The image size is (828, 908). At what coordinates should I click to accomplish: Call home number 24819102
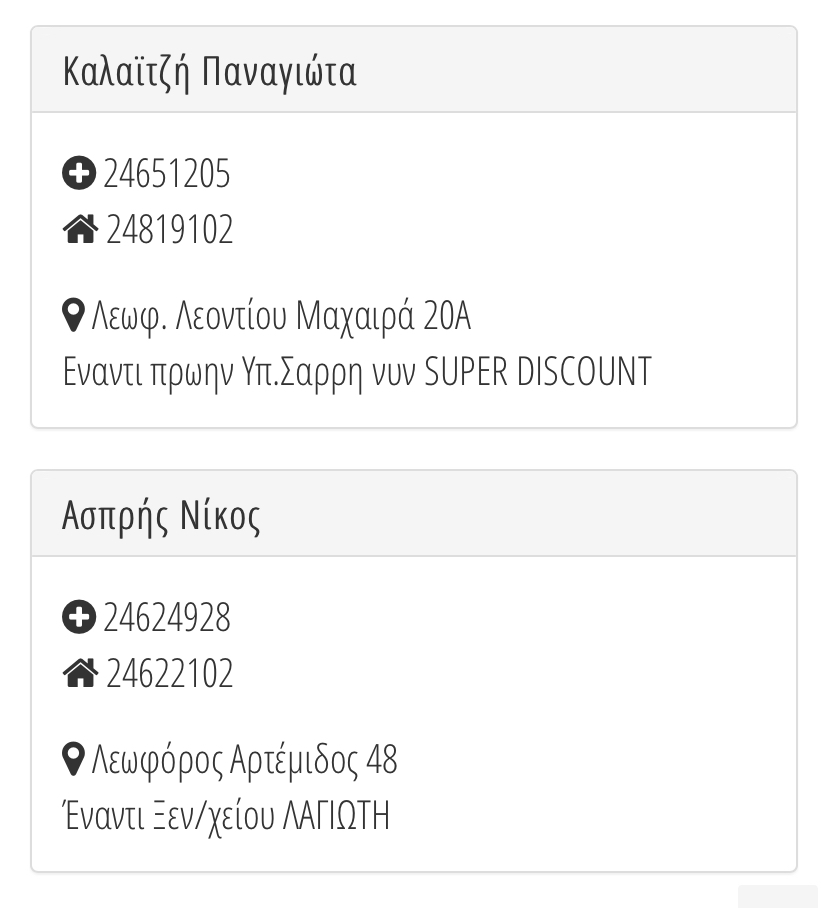click(x=169, y=230)
